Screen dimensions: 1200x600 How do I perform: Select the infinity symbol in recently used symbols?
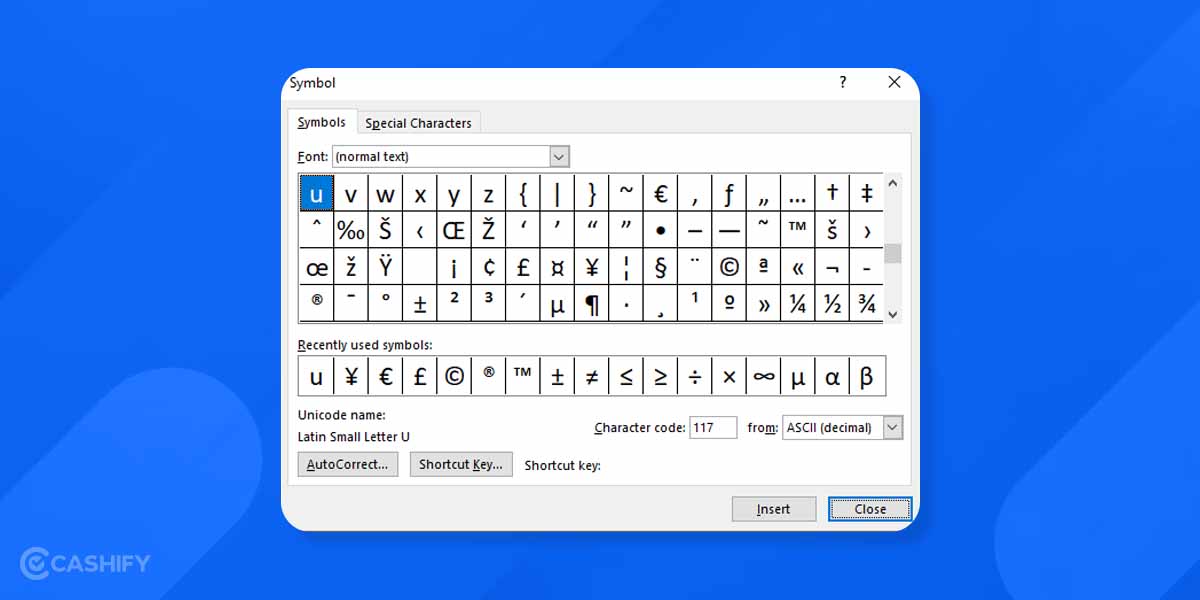pos(764,376)
